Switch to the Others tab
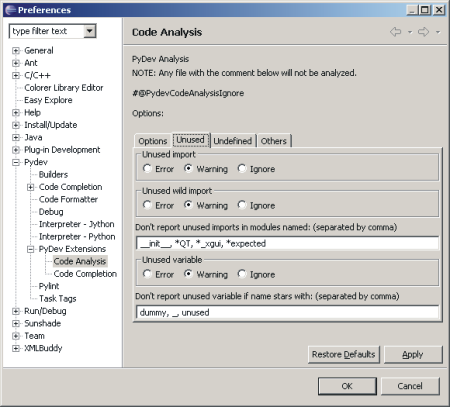The height and width of the screenshot is (407, 450). point(274,141)
